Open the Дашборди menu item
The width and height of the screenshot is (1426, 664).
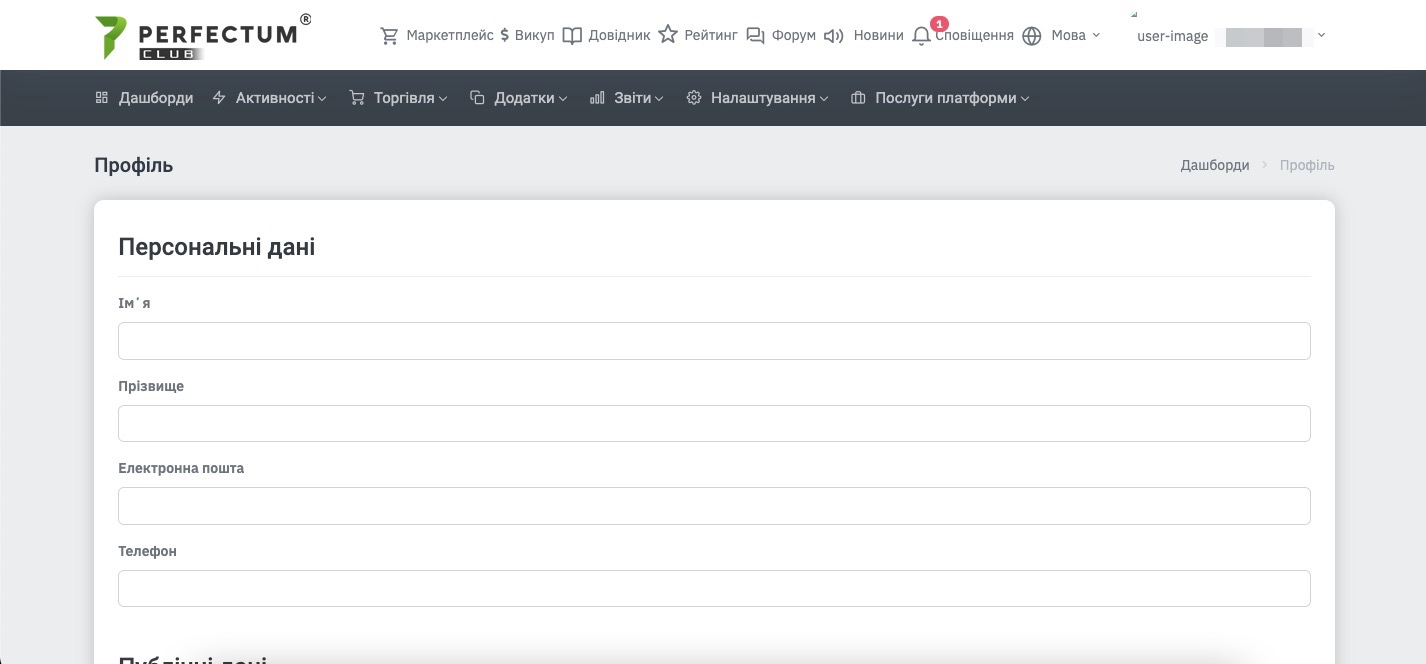tap(145, 98)
